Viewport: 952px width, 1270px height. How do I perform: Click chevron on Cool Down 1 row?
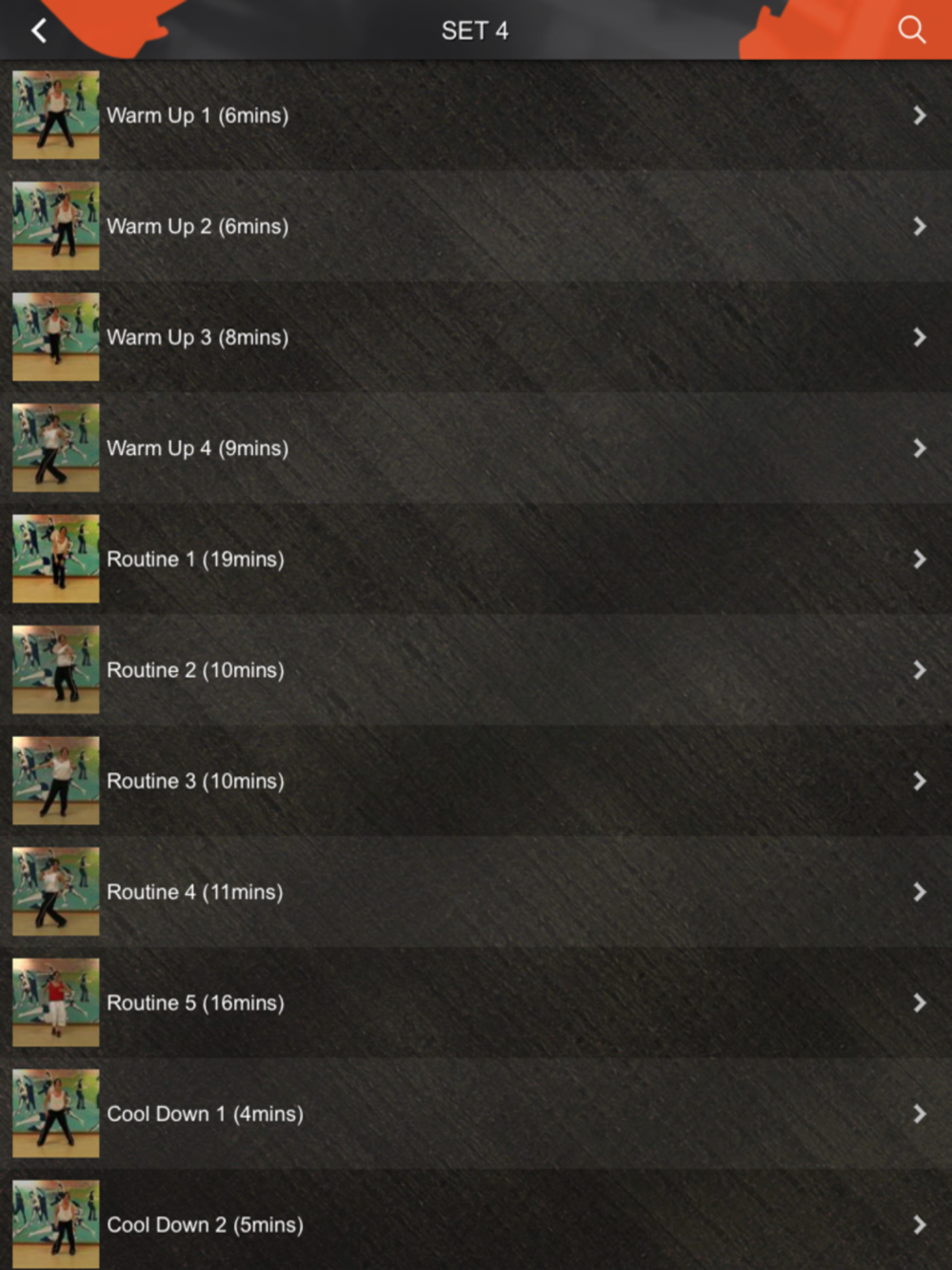[x=920, y=1114]
